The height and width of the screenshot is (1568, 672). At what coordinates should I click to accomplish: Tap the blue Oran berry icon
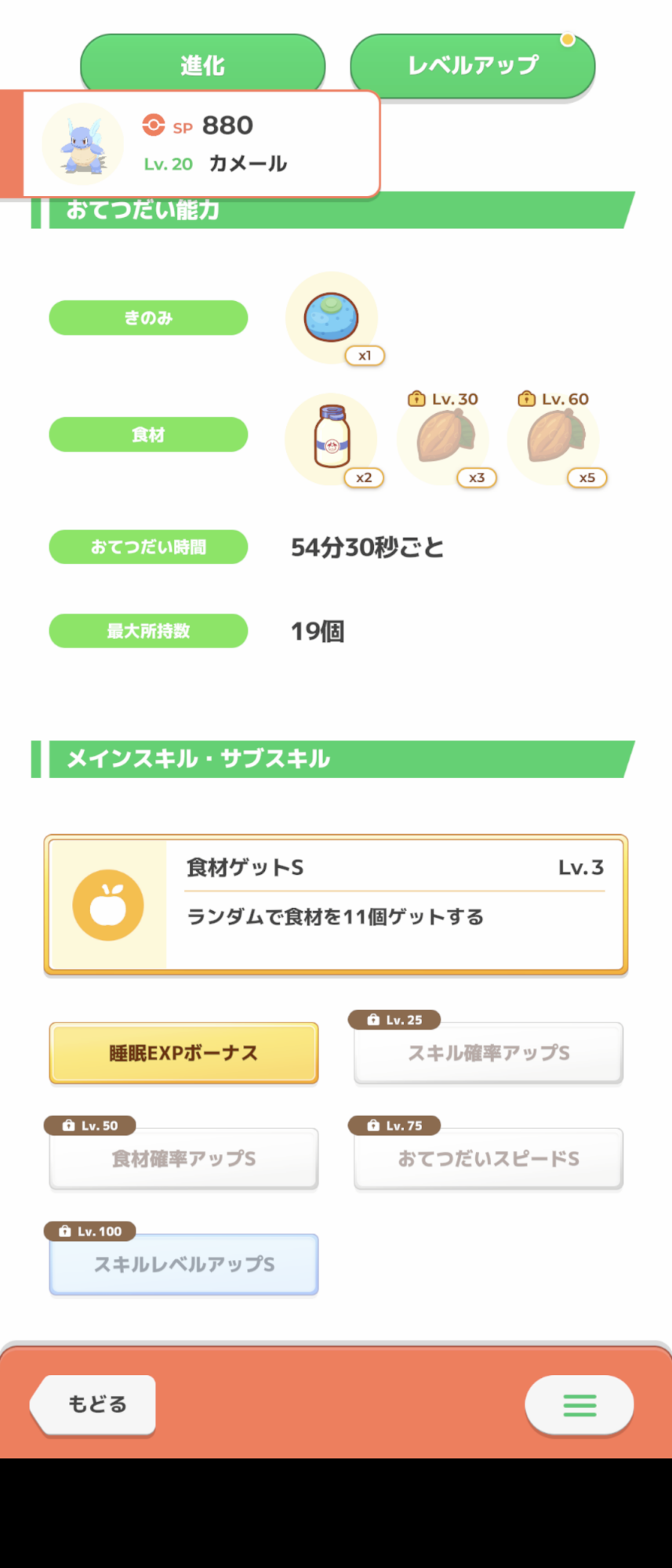(x=332, y=318)
